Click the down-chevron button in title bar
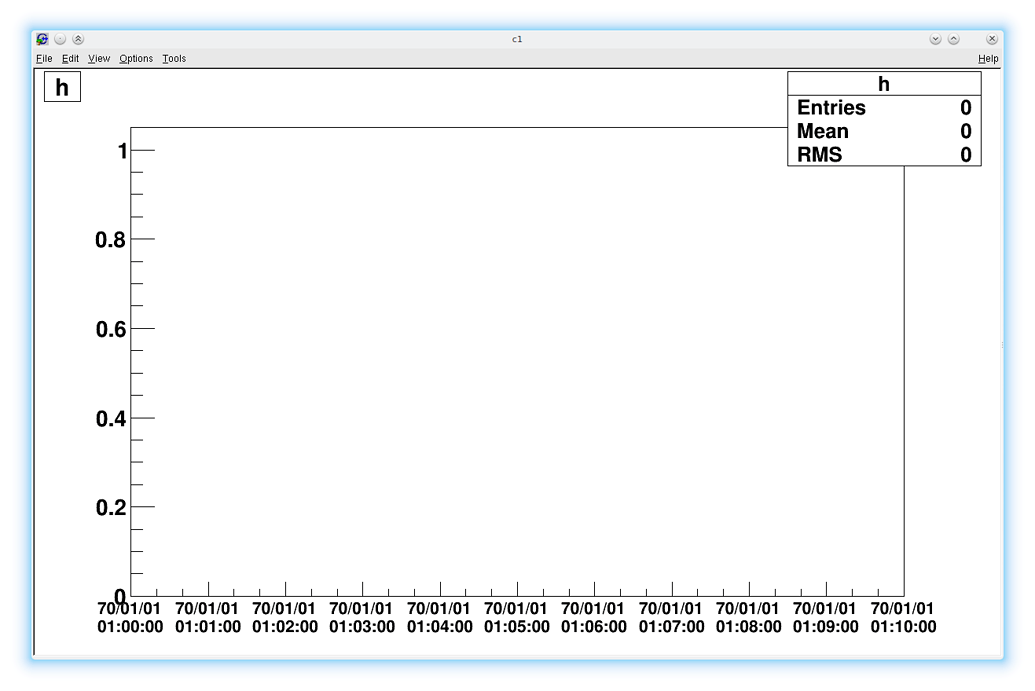The width and height of the screenshot is (1035, 691). [x=935, y=39]
